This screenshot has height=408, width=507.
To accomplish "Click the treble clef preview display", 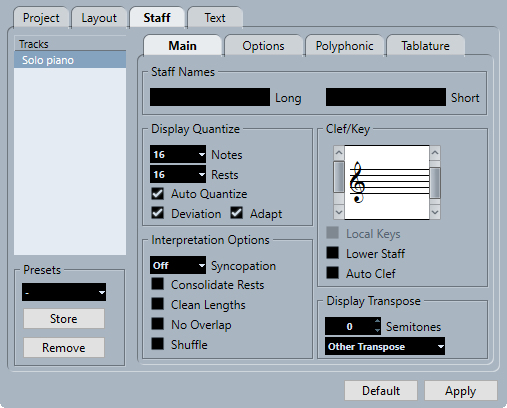I will tap(387, 182).
